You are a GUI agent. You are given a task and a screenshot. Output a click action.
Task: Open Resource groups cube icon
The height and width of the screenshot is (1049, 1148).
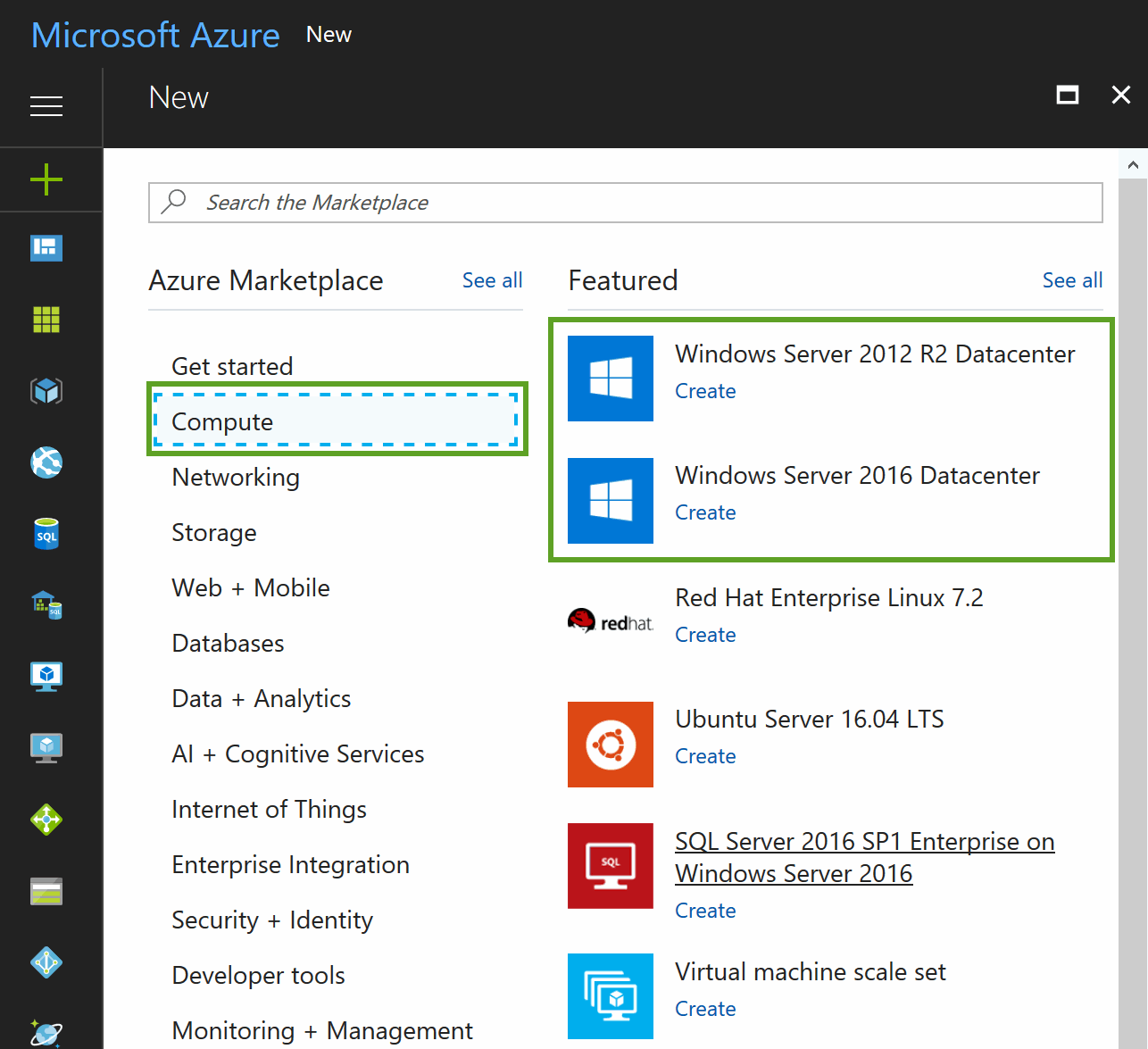tap(46, 390)
